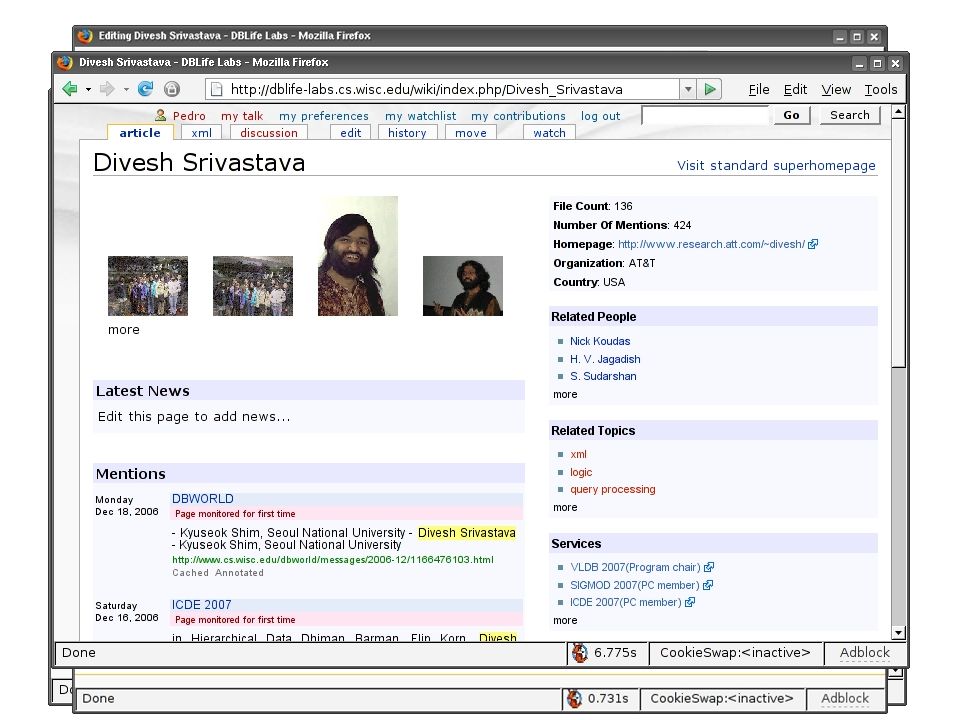Open the query processing topic link
Viewport: 960px width, 720px height.
(613, 489)
